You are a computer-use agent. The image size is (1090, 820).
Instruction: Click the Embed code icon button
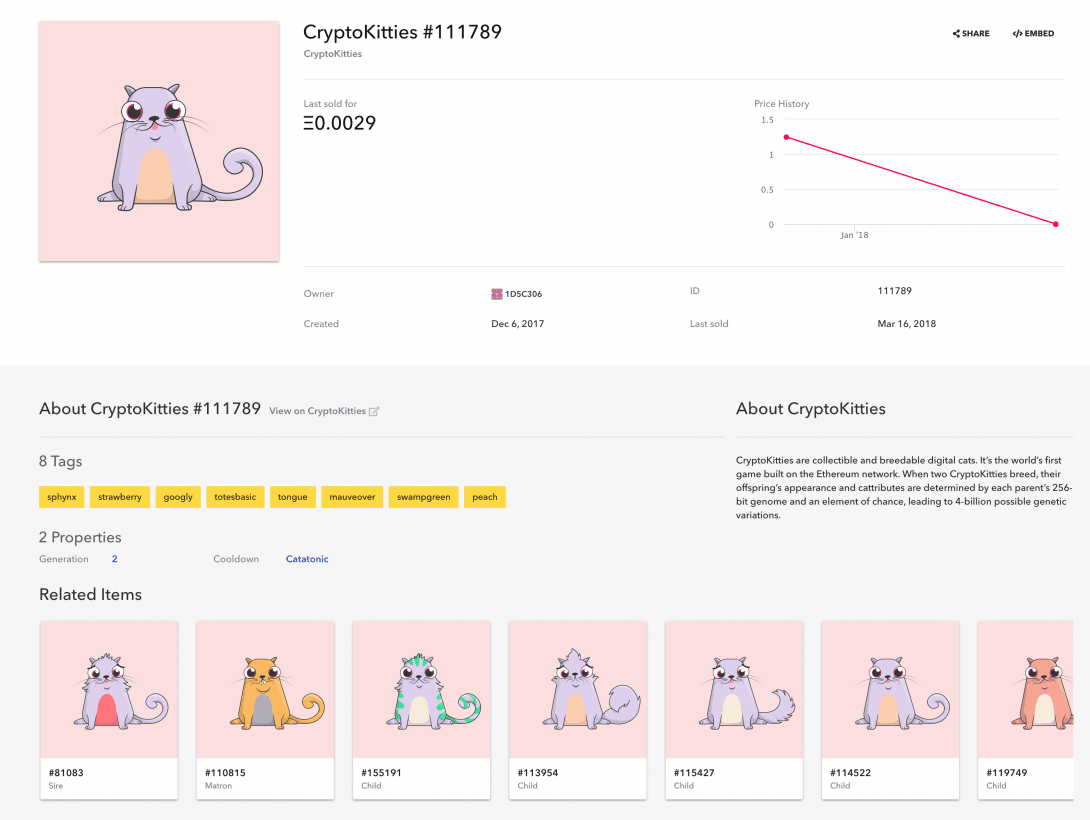pos(1017,34)
